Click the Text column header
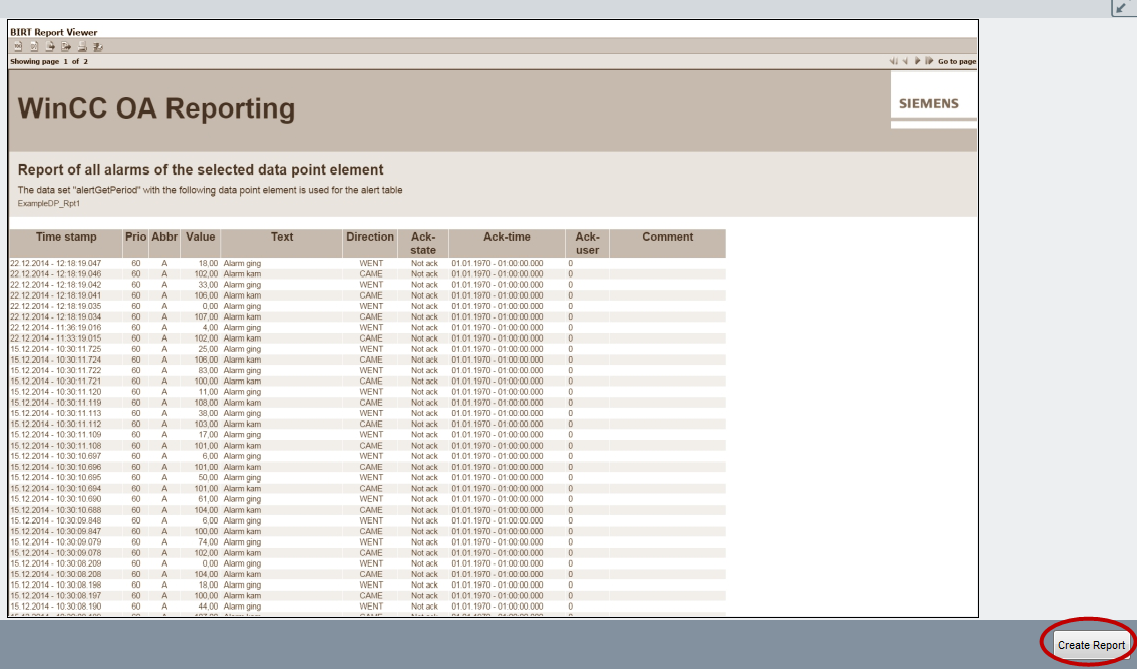 282,243
